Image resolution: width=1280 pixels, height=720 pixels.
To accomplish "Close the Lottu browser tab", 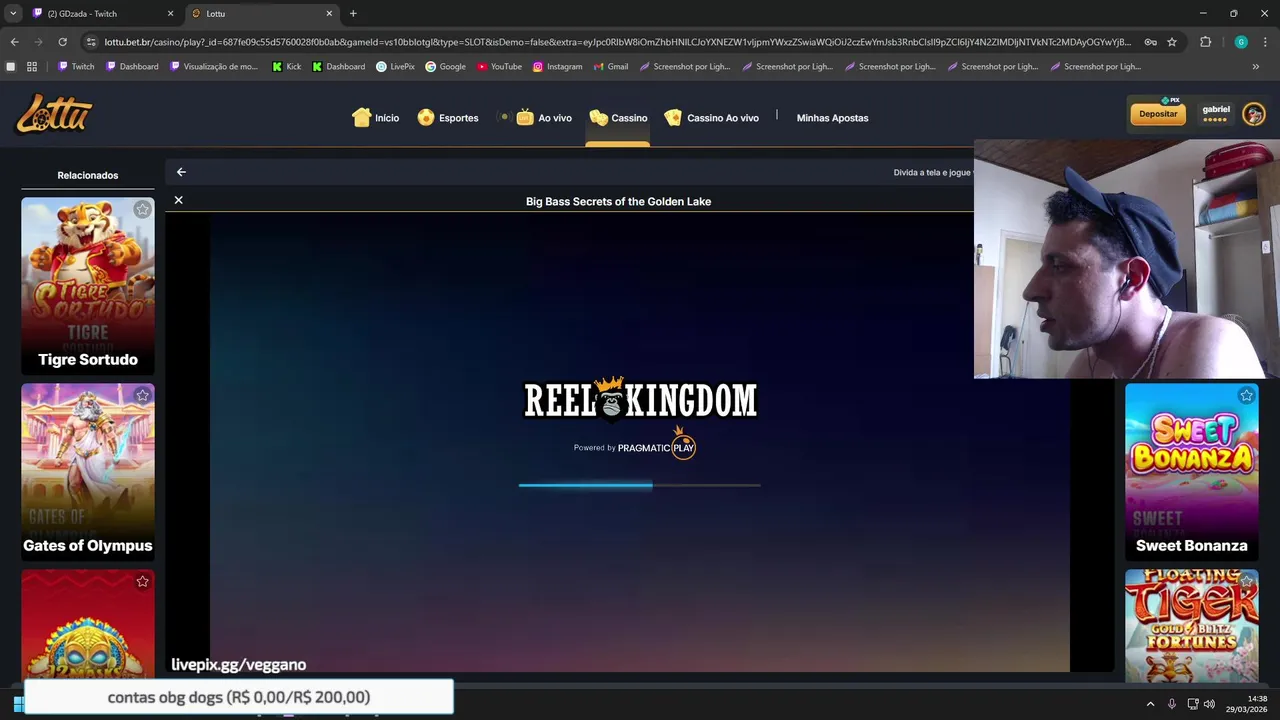I will pos(329,14).
